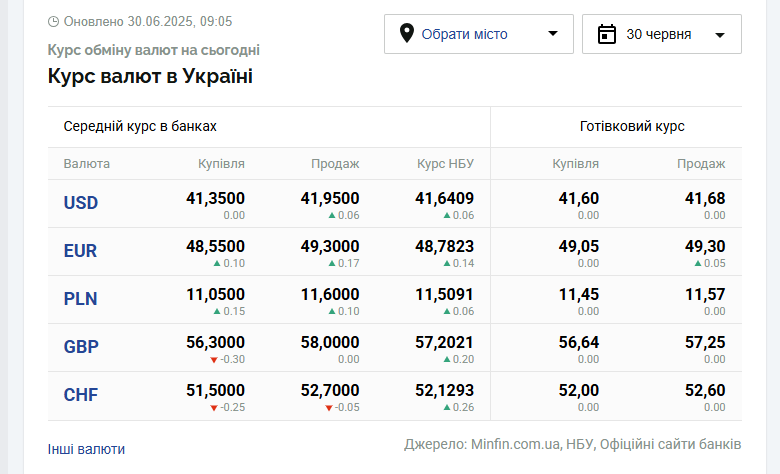This screenshot has height=474, width=780.
Task: Click the Інші валюти link
Action: point(86,449)
